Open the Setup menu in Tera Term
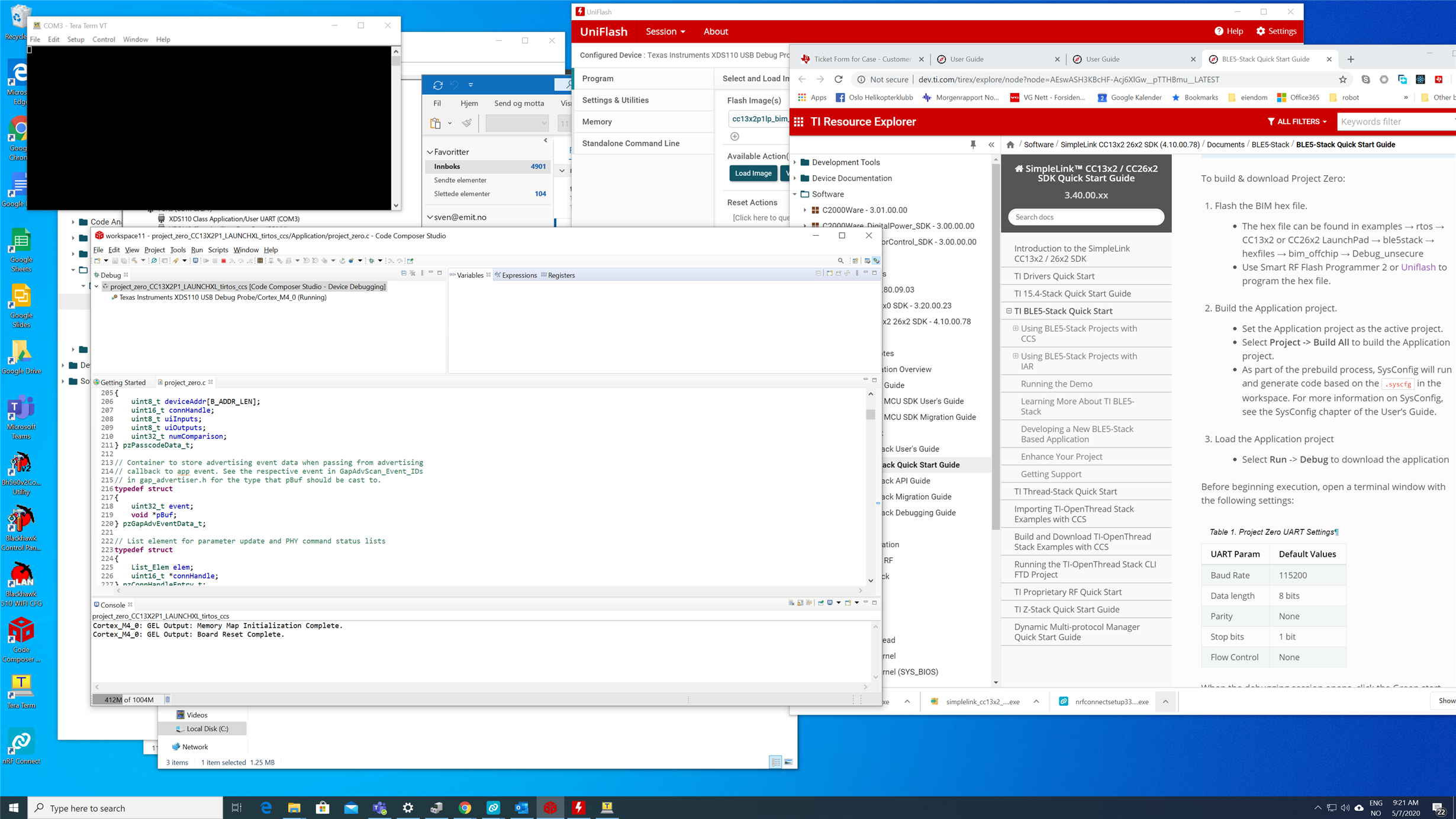The height and width of the screenshot is (819, 1456). 76,40
